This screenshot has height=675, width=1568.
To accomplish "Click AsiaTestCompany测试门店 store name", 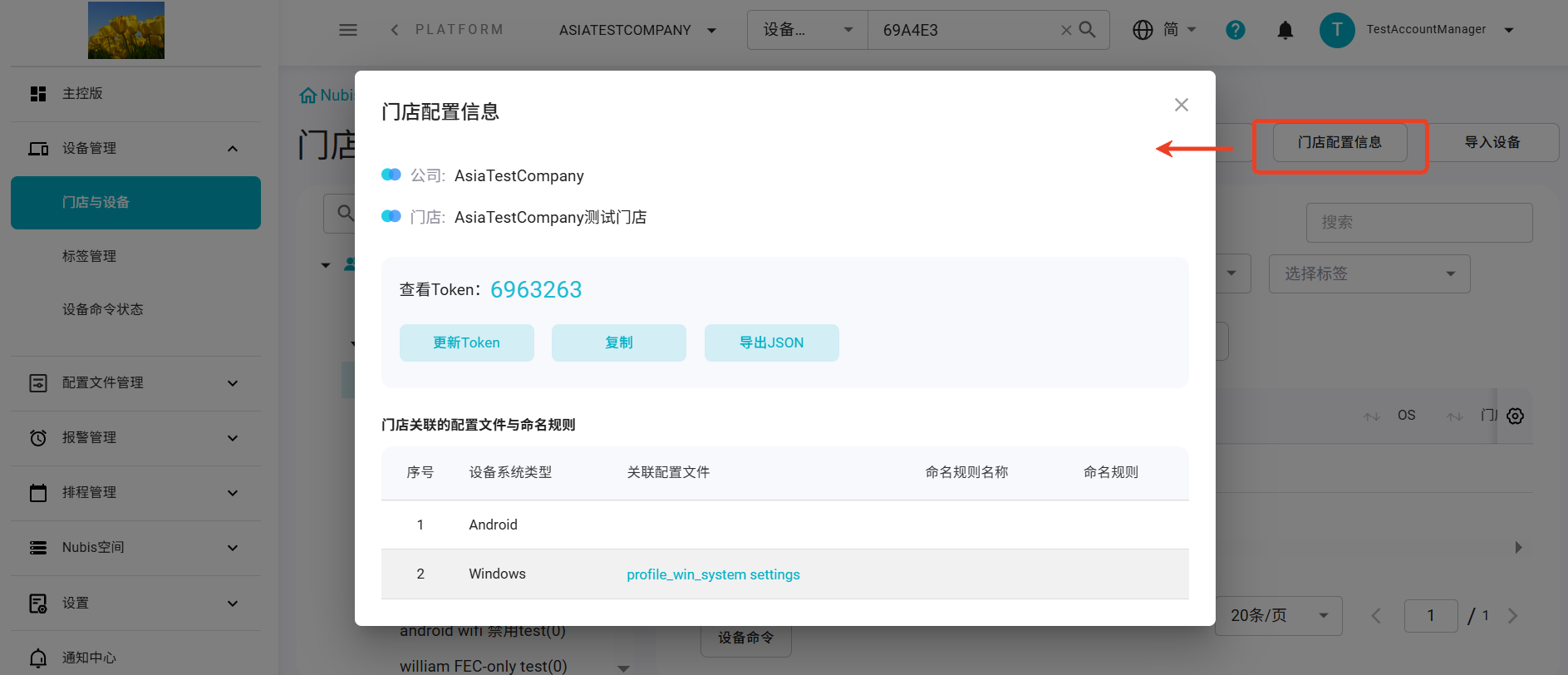I will click(x=550, y=218).
